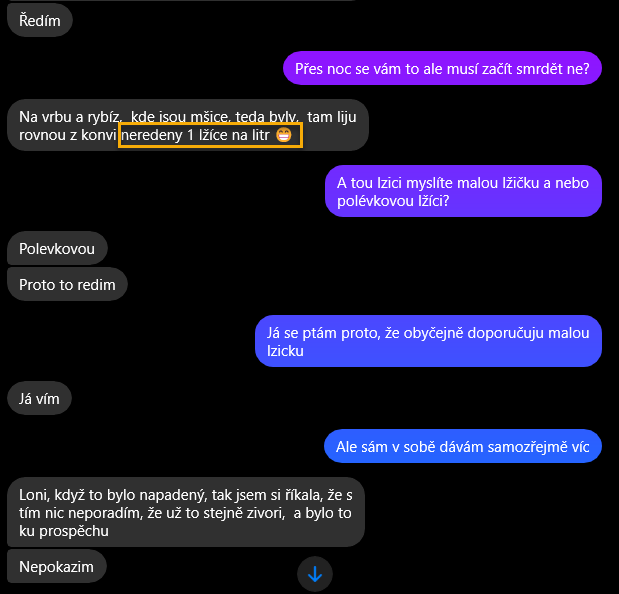Click 'ku prospěchu' text in the long gray message

[x=64, y=531]
